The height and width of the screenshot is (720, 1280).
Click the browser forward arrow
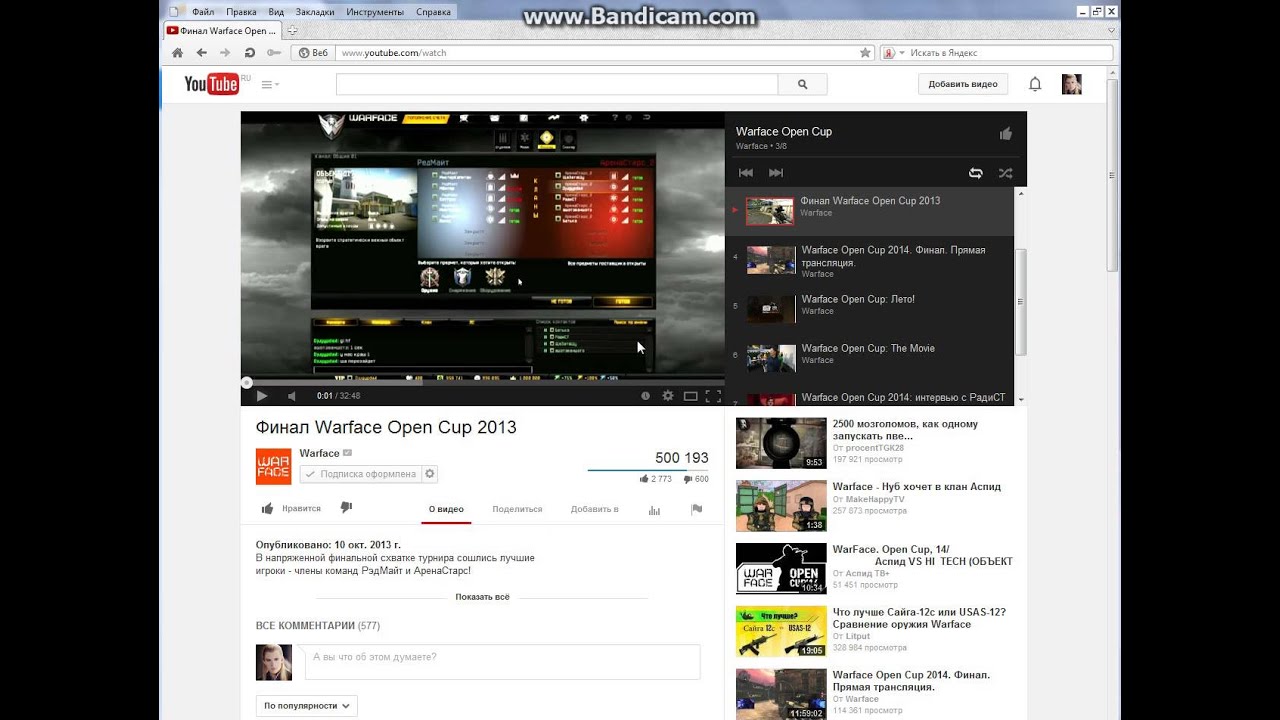tap(225, 53)
